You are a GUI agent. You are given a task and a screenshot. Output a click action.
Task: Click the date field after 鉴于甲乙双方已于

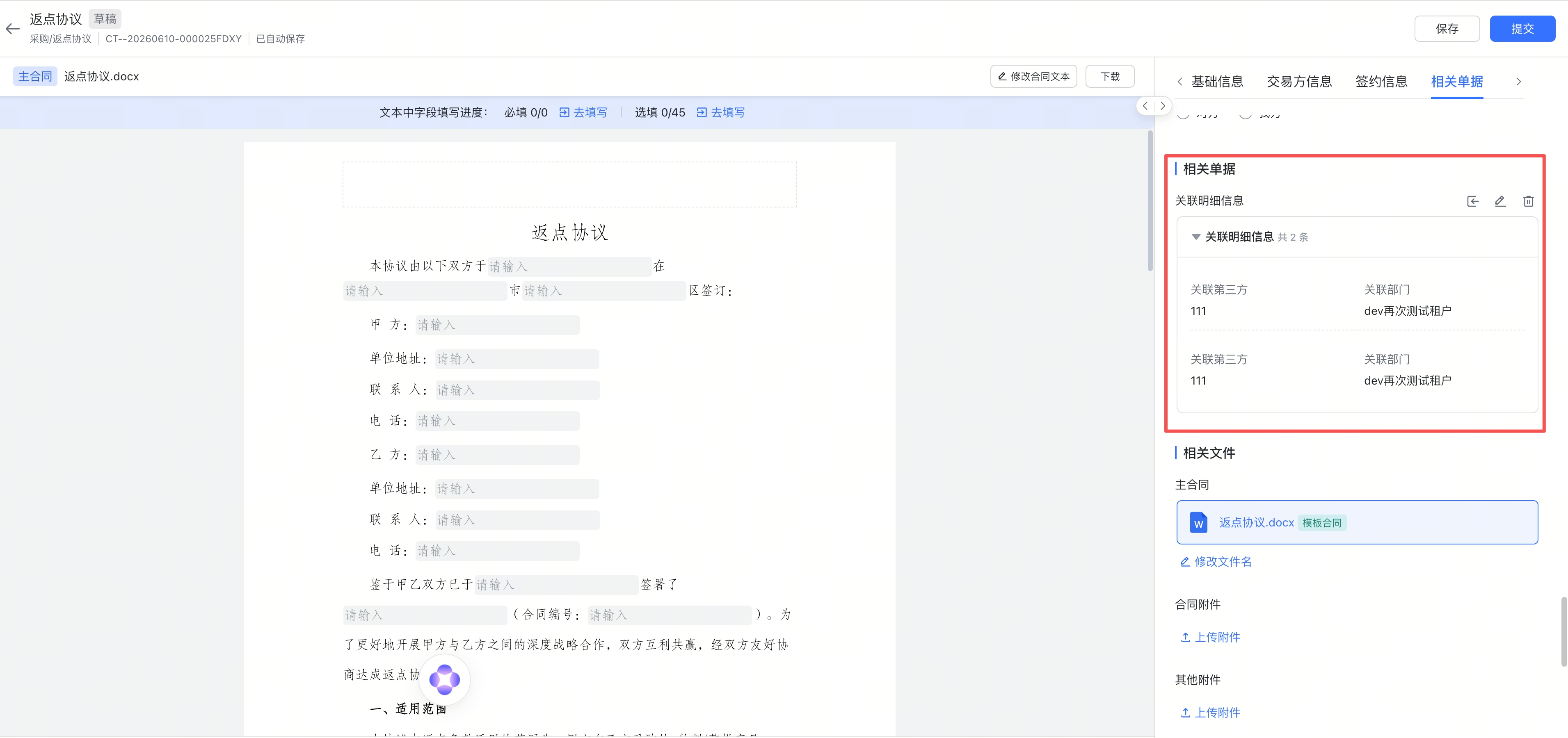(556, 585)
